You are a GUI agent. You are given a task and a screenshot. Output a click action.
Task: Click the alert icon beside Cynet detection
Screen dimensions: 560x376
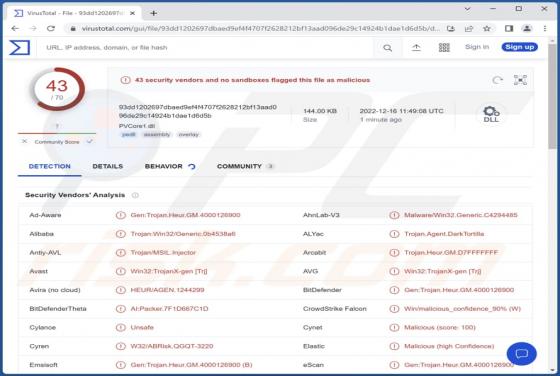click(394, 327)
